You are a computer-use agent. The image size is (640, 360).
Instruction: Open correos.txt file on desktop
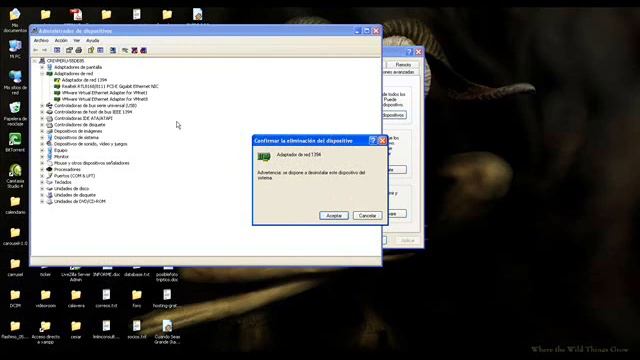(x=106, y=295)
